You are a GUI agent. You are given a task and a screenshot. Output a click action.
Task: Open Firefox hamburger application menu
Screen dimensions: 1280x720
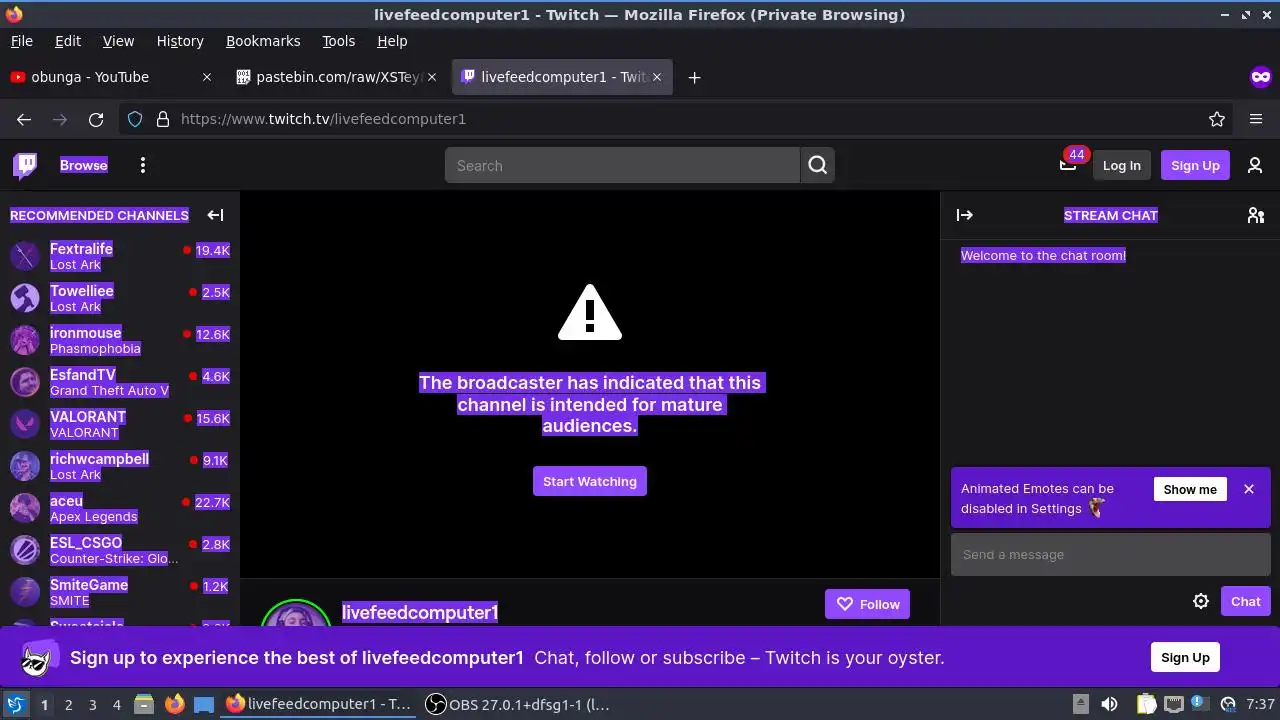[1256, 119]
